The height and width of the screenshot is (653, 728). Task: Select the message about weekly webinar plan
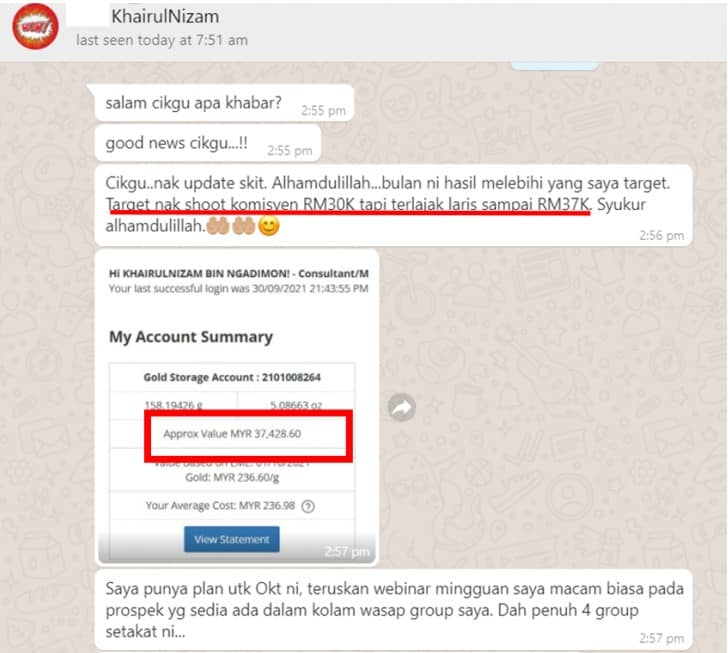click(x=393, y=609)
